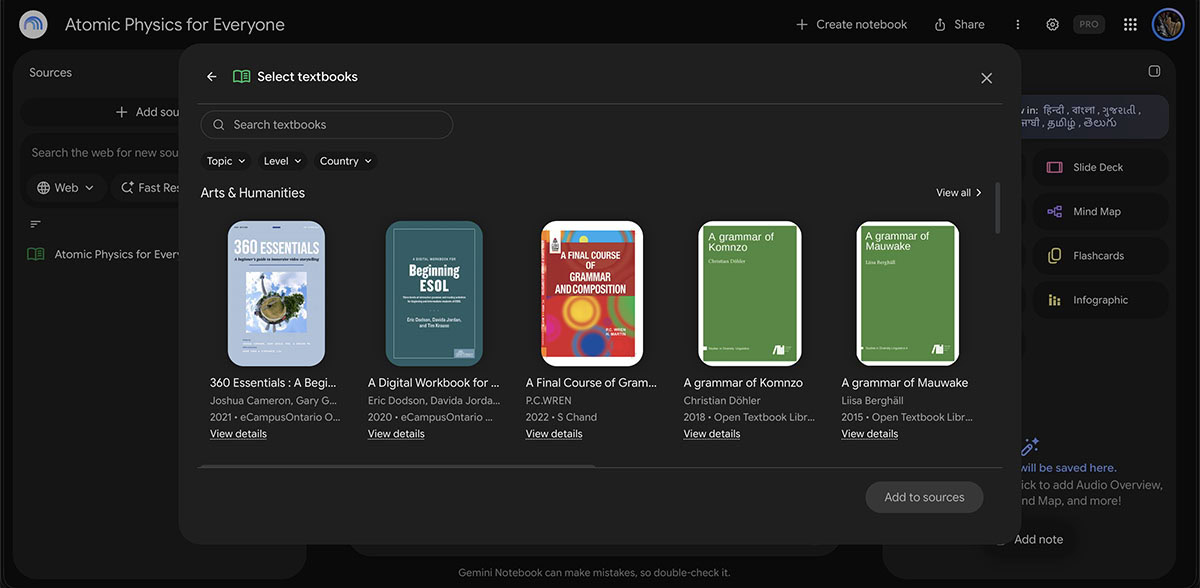Collapse the Studio panel icon

point(1154,72)
